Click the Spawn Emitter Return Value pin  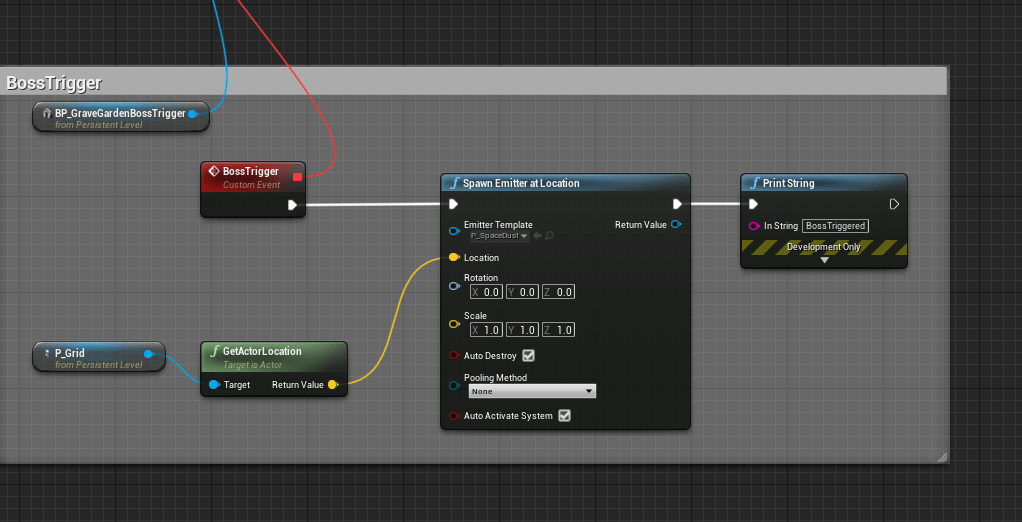tap(677, 225)
